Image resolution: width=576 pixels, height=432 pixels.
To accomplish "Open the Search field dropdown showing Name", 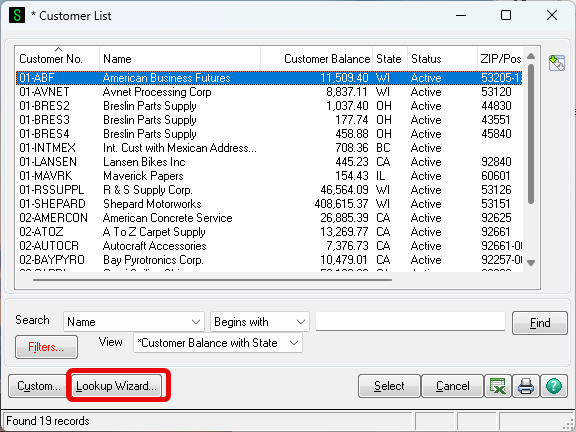I will pyautogui.click(x=134, y=322).
